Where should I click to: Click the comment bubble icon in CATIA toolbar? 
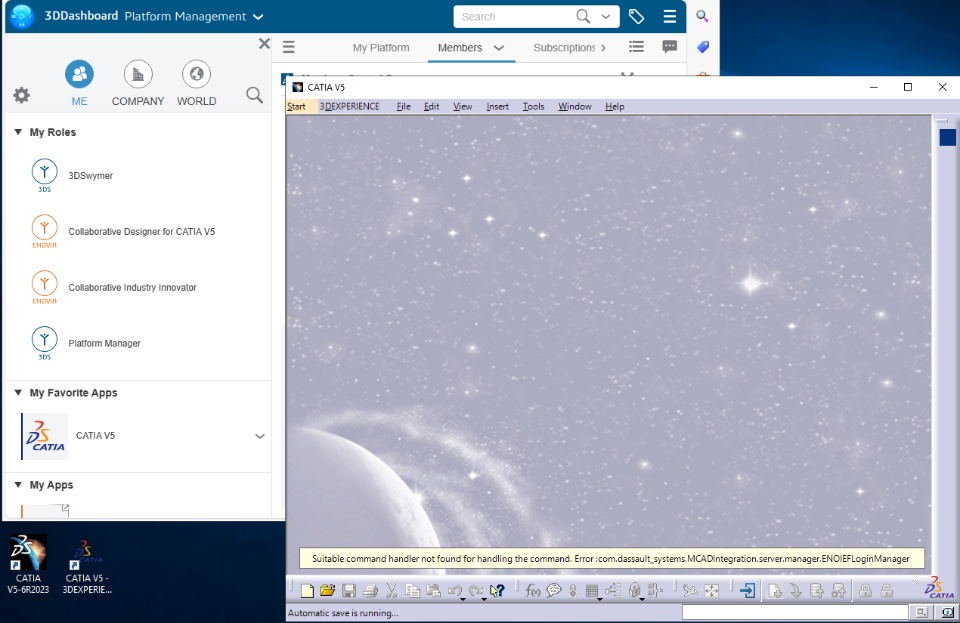point(554,591)
